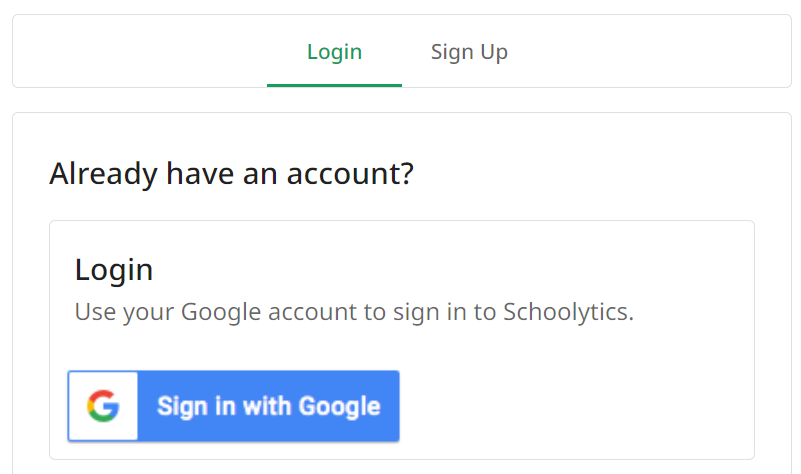Image resolution: width=801 pixels, height=474 pixels.
Task: Click the white square behind the Google logo
Action: click(x=103, y=406)
